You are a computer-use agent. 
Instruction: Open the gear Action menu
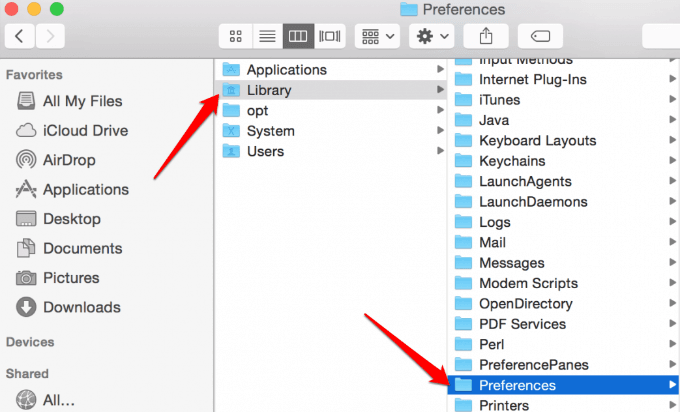pyautogui.click(x=432, y=36)
